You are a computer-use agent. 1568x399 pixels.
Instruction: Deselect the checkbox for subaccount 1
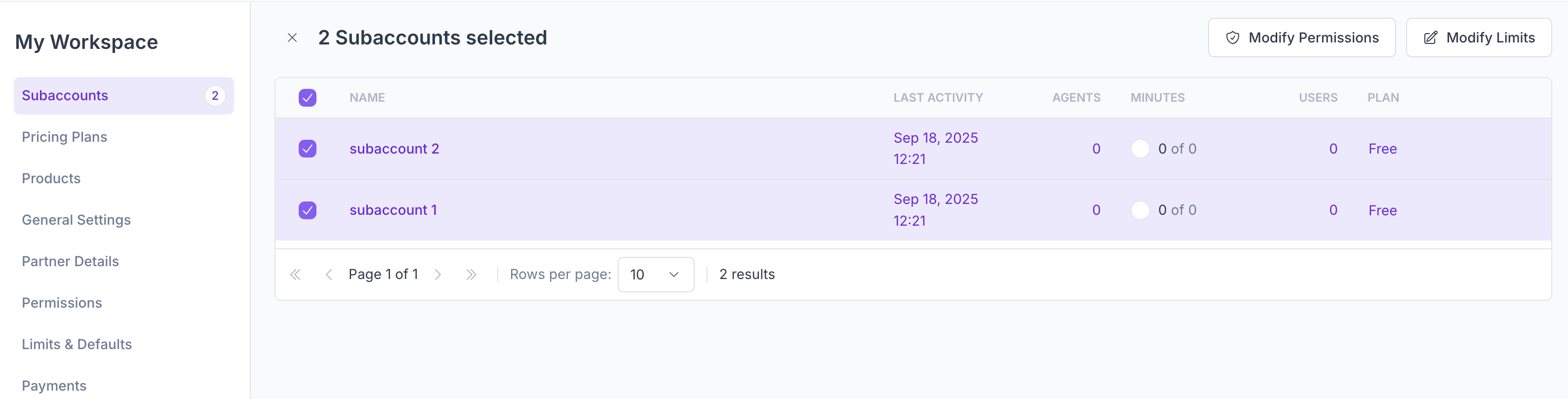pos(308,209)
